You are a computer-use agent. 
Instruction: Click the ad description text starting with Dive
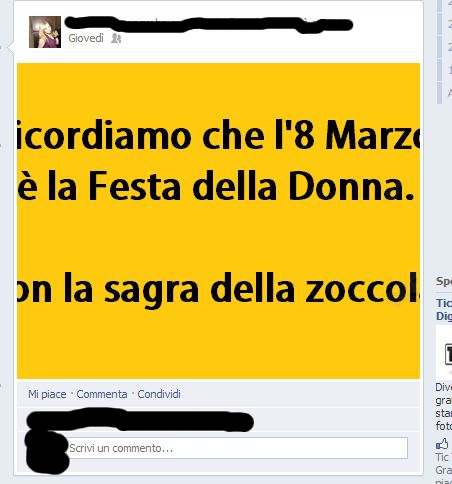tap(444, 407)
